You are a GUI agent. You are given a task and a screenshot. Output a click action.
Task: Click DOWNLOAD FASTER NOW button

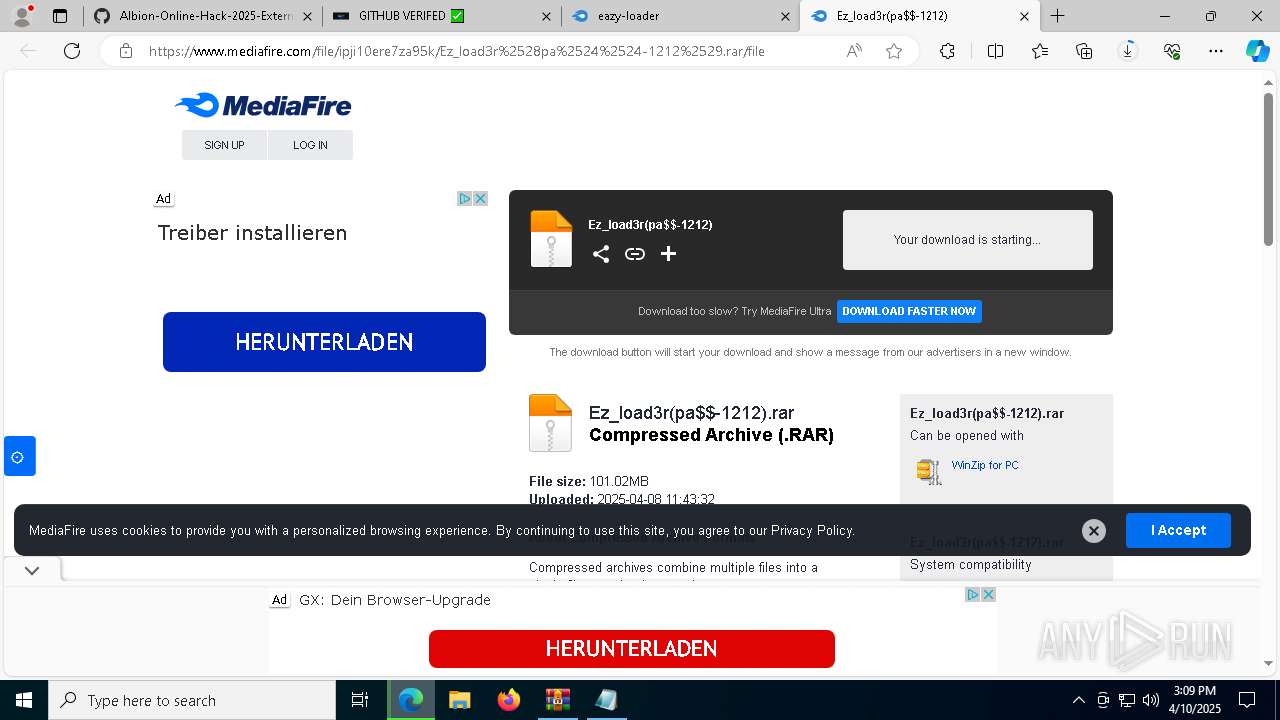(x=909, y=311)
